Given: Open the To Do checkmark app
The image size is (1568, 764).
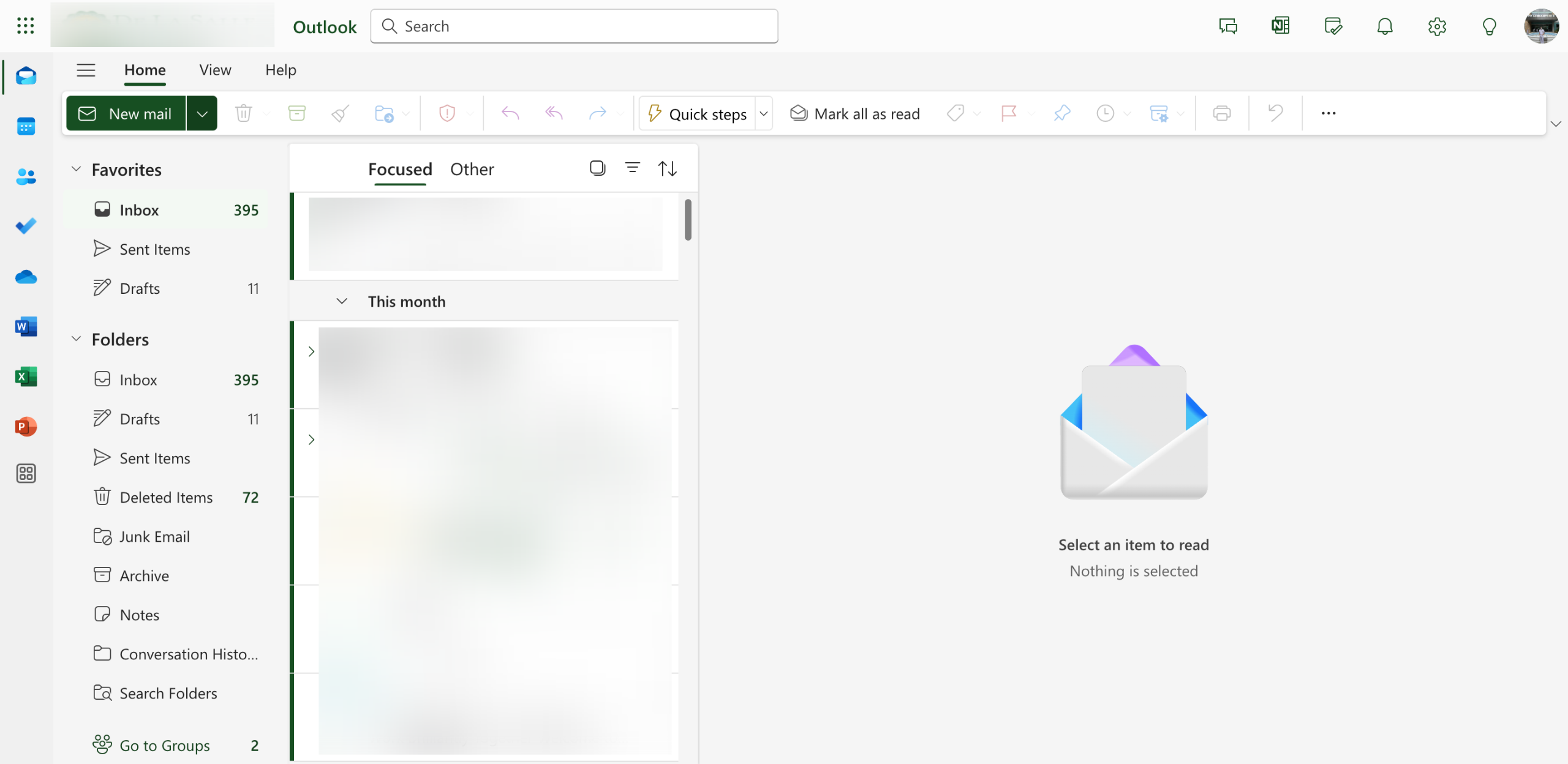Looking at the screenshot, I should click(x=26, y=226).
